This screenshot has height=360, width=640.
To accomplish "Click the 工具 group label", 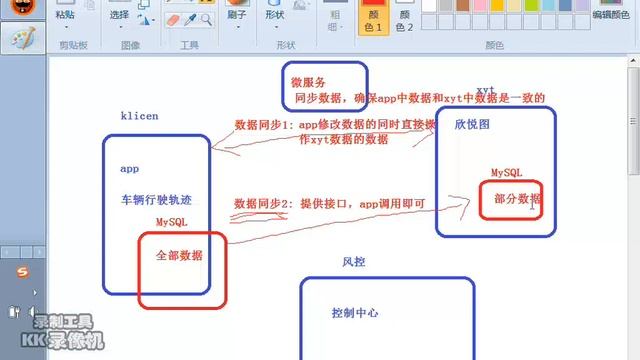I will point(189,45).
